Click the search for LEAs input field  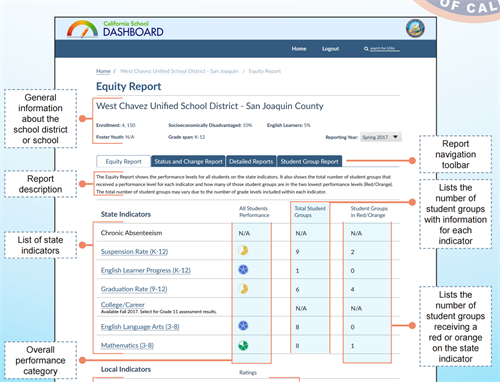click(x=385, y=49)
